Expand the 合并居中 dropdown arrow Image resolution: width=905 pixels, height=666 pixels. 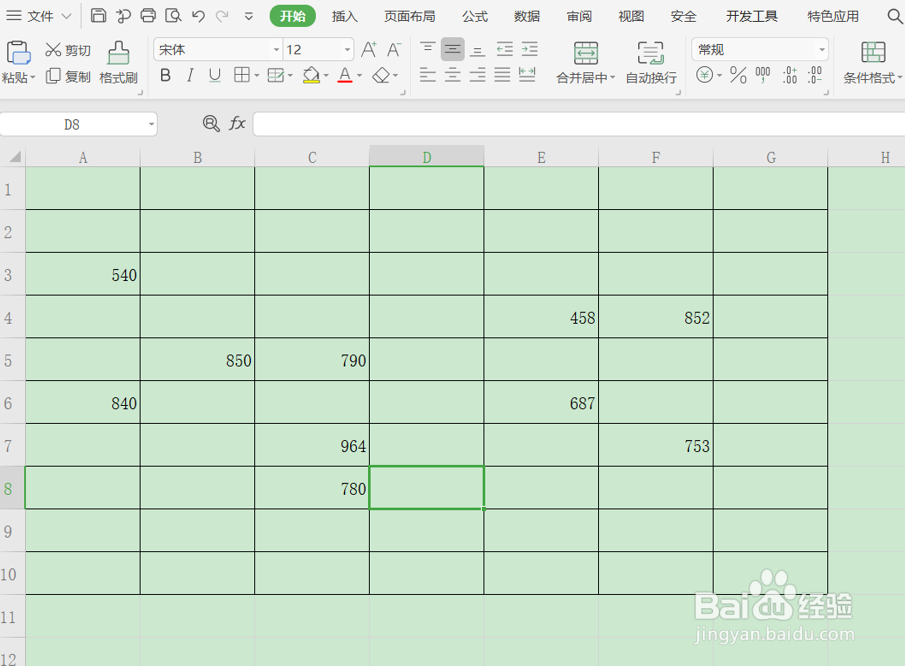tap(612, 77)
